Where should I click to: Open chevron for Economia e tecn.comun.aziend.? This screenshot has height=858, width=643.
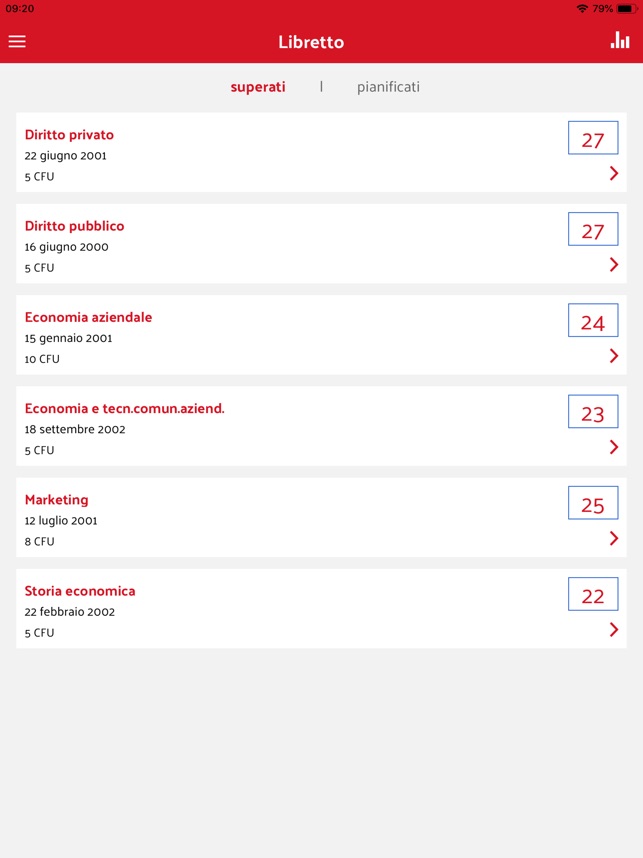(x=614, y=447)
